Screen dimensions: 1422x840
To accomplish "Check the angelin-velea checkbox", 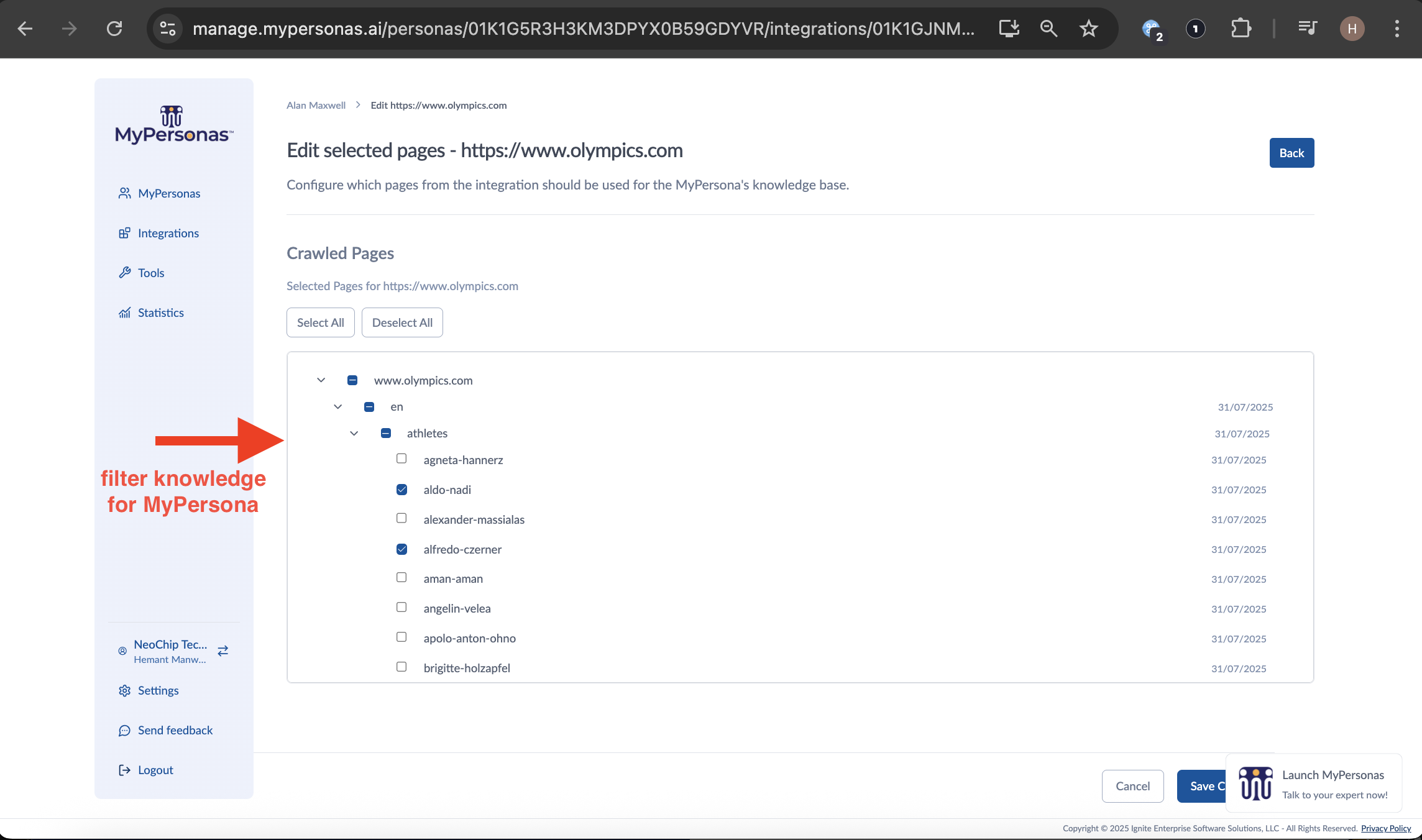I will 401,607.
